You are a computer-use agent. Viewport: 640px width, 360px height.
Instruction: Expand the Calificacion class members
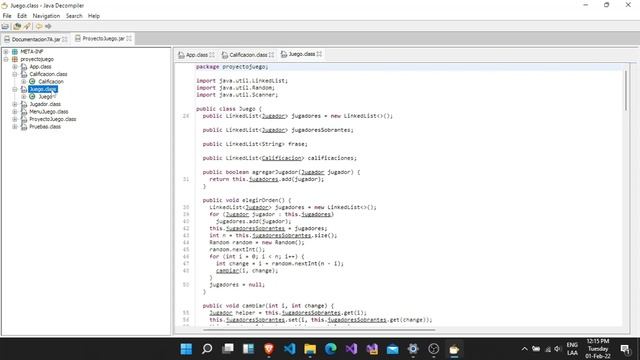(23, 82)
